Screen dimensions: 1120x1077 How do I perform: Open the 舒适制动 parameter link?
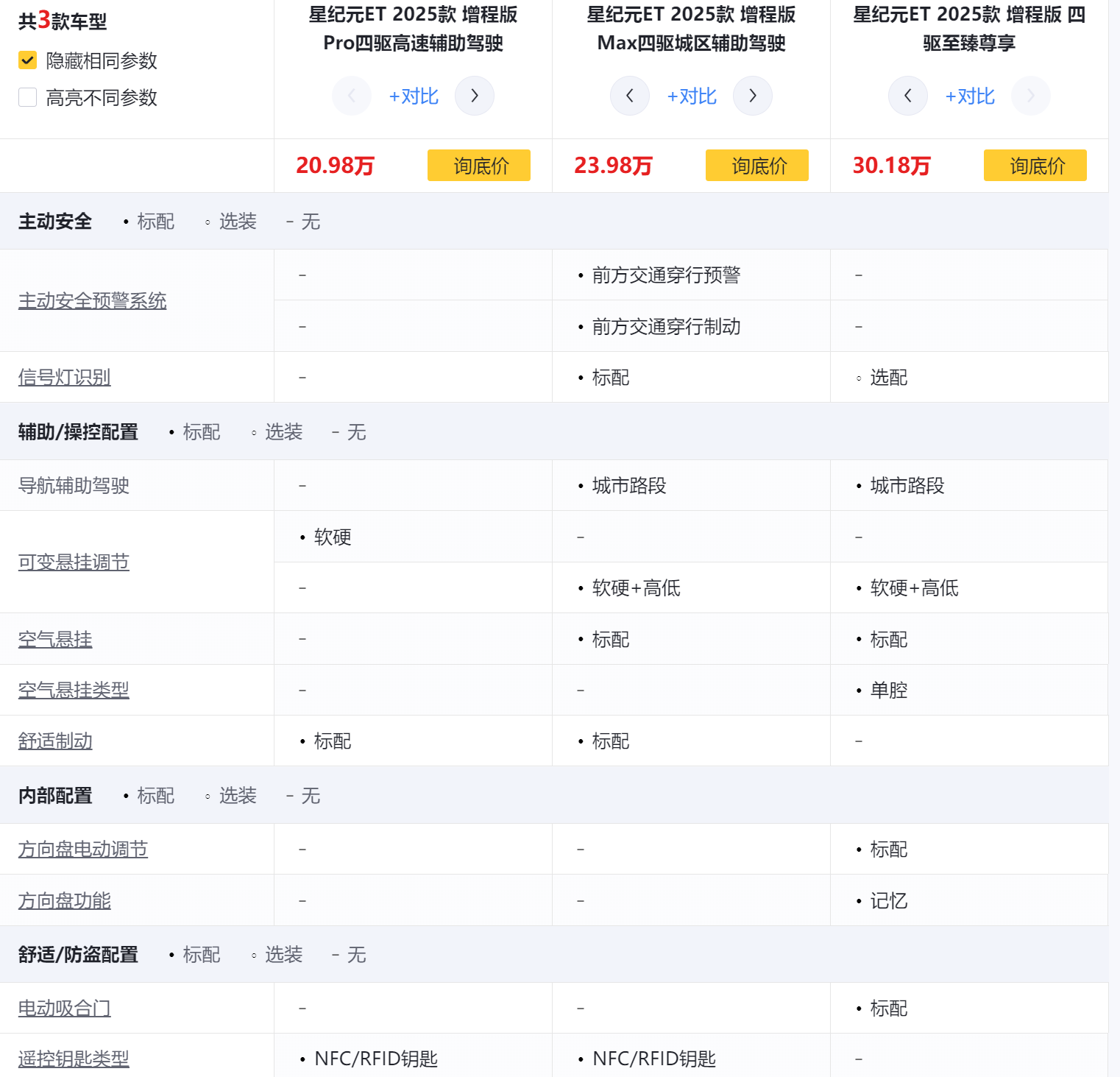(55, 741)
